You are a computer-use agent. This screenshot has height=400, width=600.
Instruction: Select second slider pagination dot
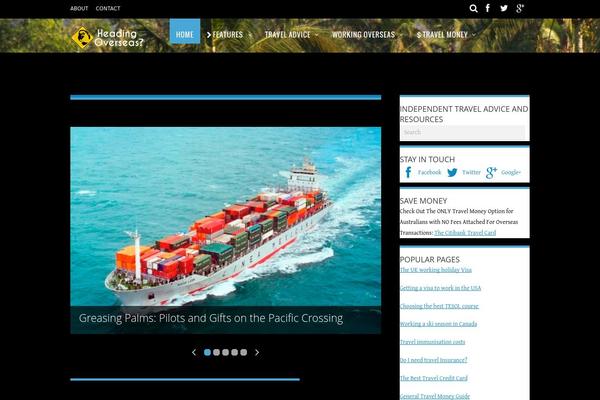216,352
